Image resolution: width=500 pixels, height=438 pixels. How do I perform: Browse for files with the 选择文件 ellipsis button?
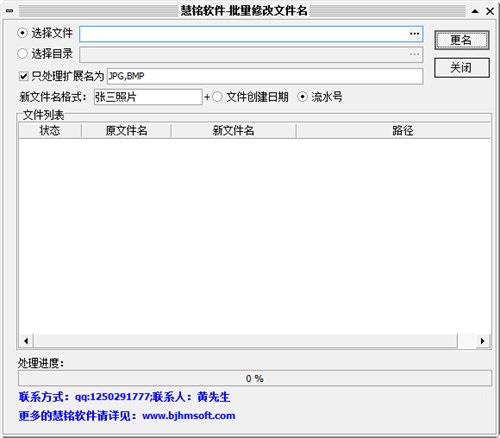tap(414, 34)
